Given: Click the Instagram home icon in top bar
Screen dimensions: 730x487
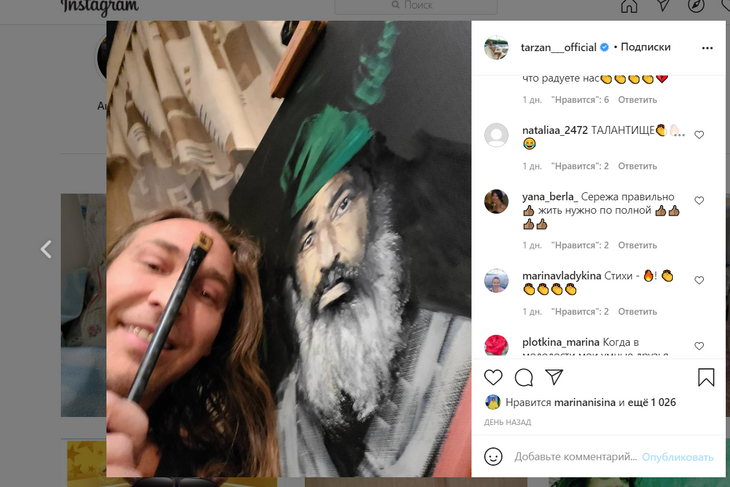Looking at the screenshot, I should tap(629, 6).
